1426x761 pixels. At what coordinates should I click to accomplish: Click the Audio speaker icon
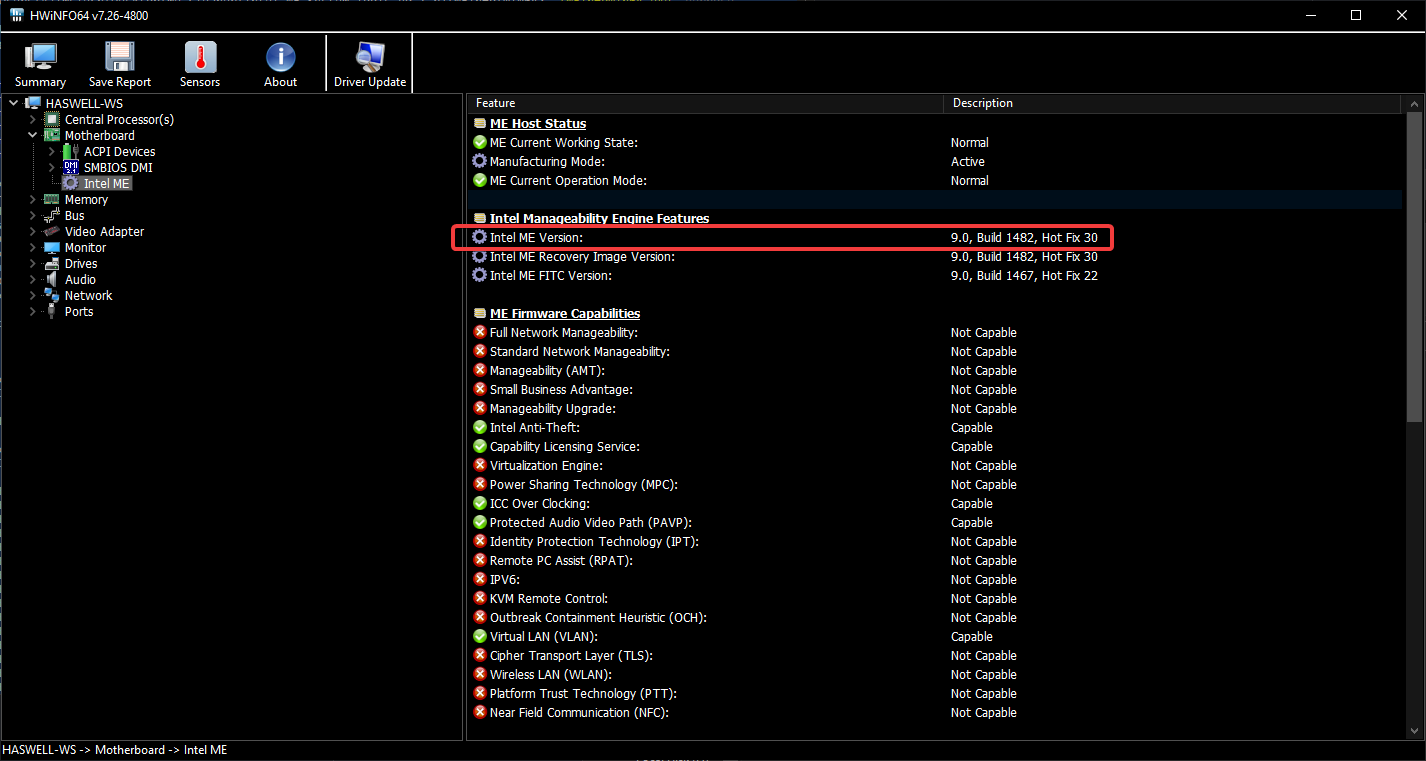[52, 279]
